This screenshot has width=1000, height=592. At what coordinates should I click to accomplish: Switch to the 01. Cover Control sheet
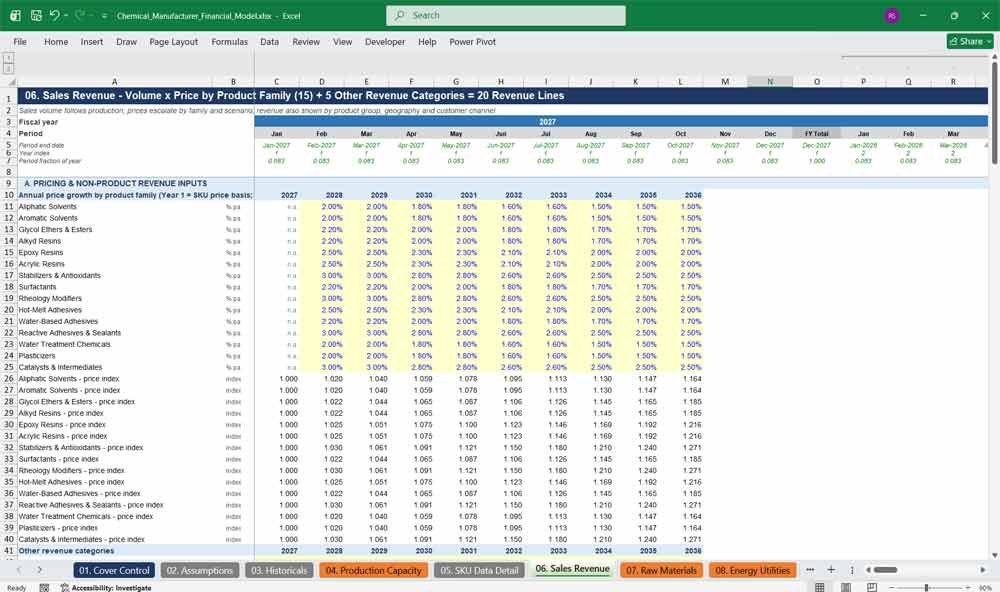[x=114, y=570]
